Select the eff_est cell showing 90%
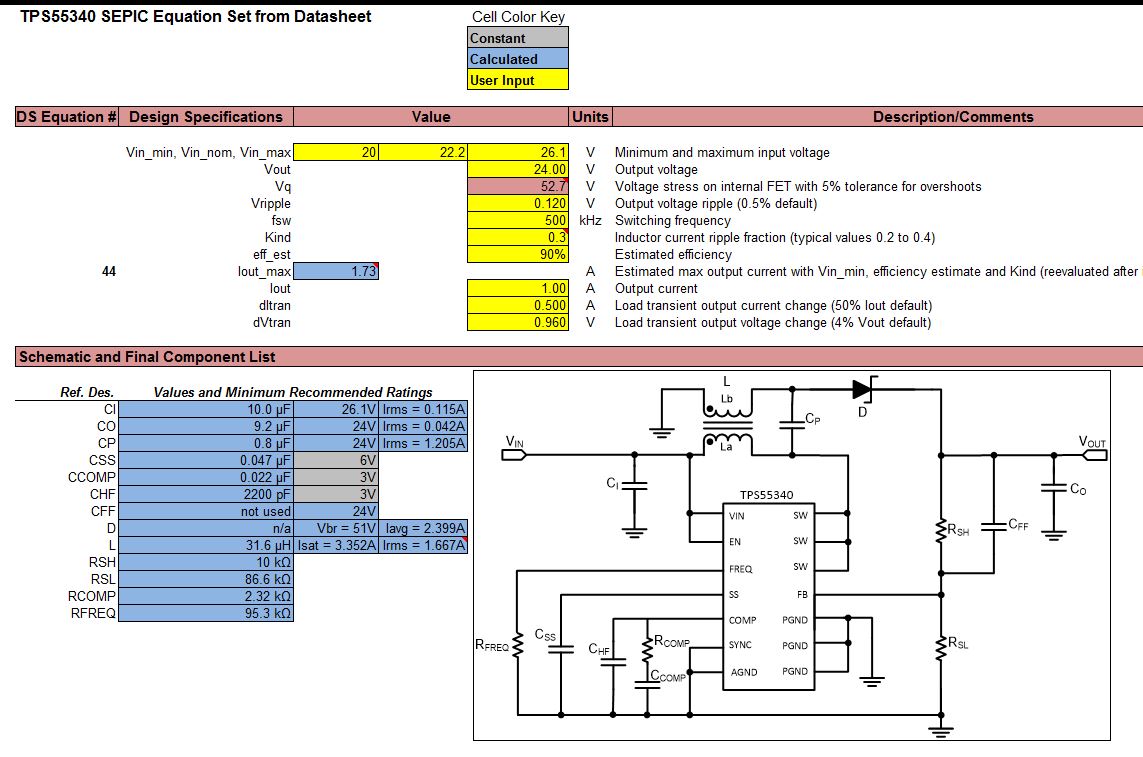This screenshot has width=1143, height=757. (x=518, y=254)
